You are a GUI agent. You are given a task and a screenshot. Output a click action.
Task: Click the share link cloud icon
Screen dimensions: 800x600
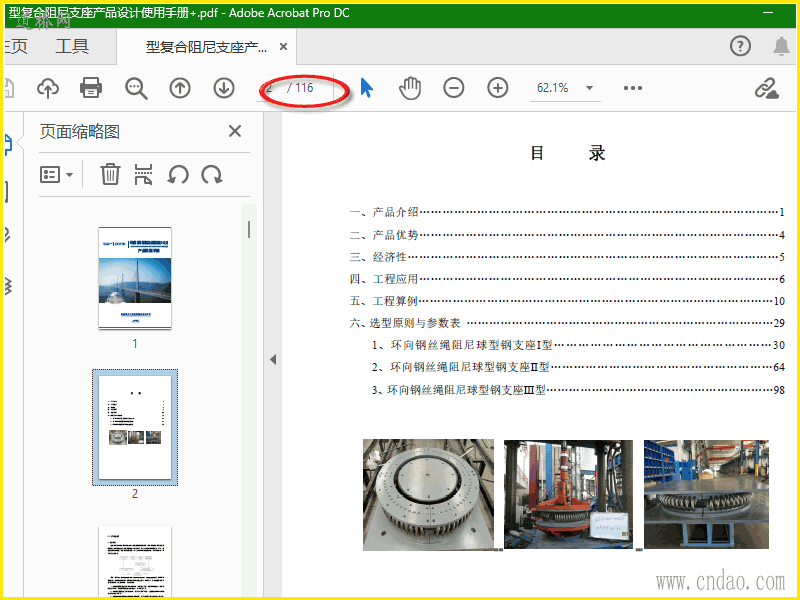click(767, 88)
